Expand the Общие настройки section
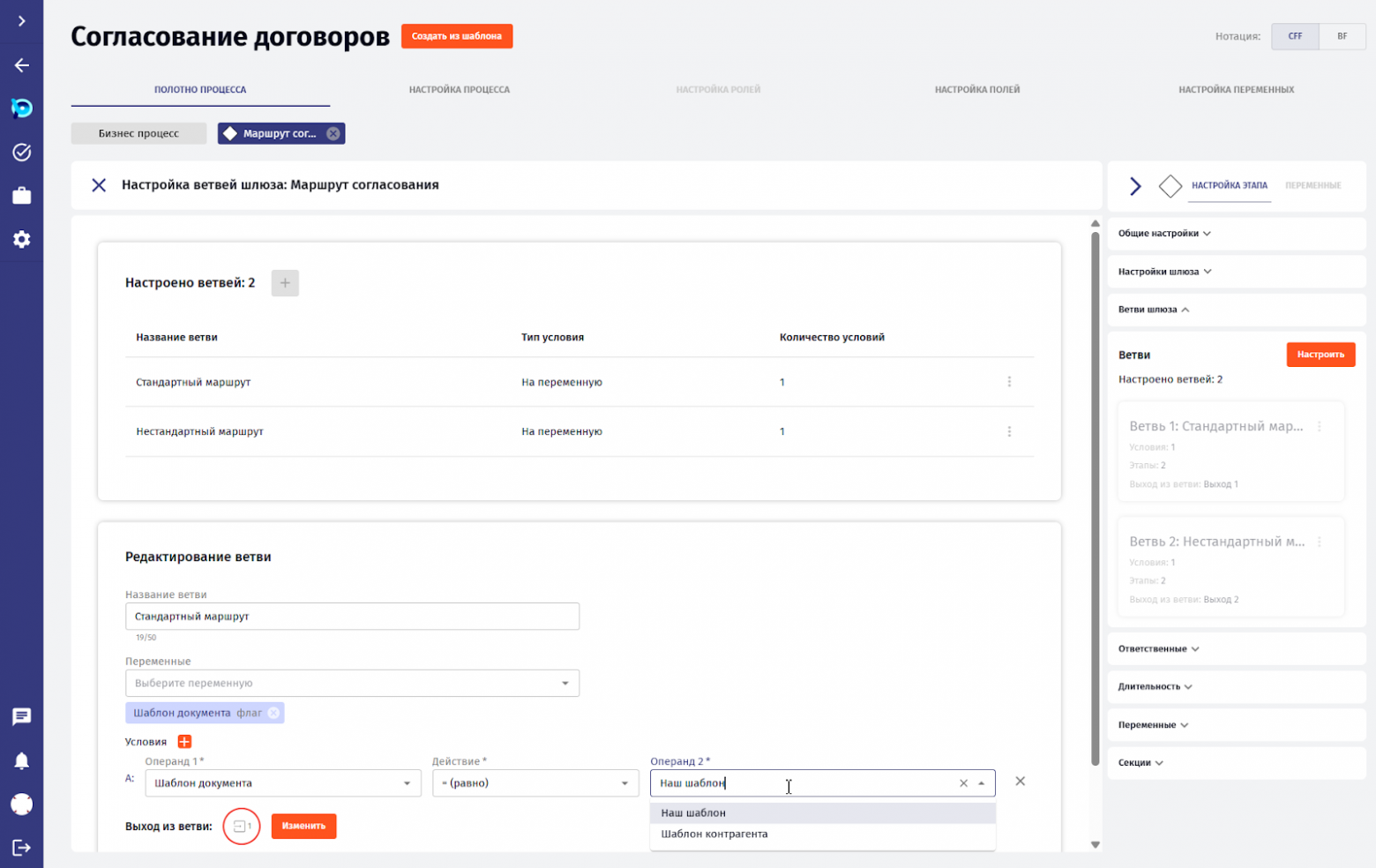1376x868 pixels. click(x=1164, y=234)
